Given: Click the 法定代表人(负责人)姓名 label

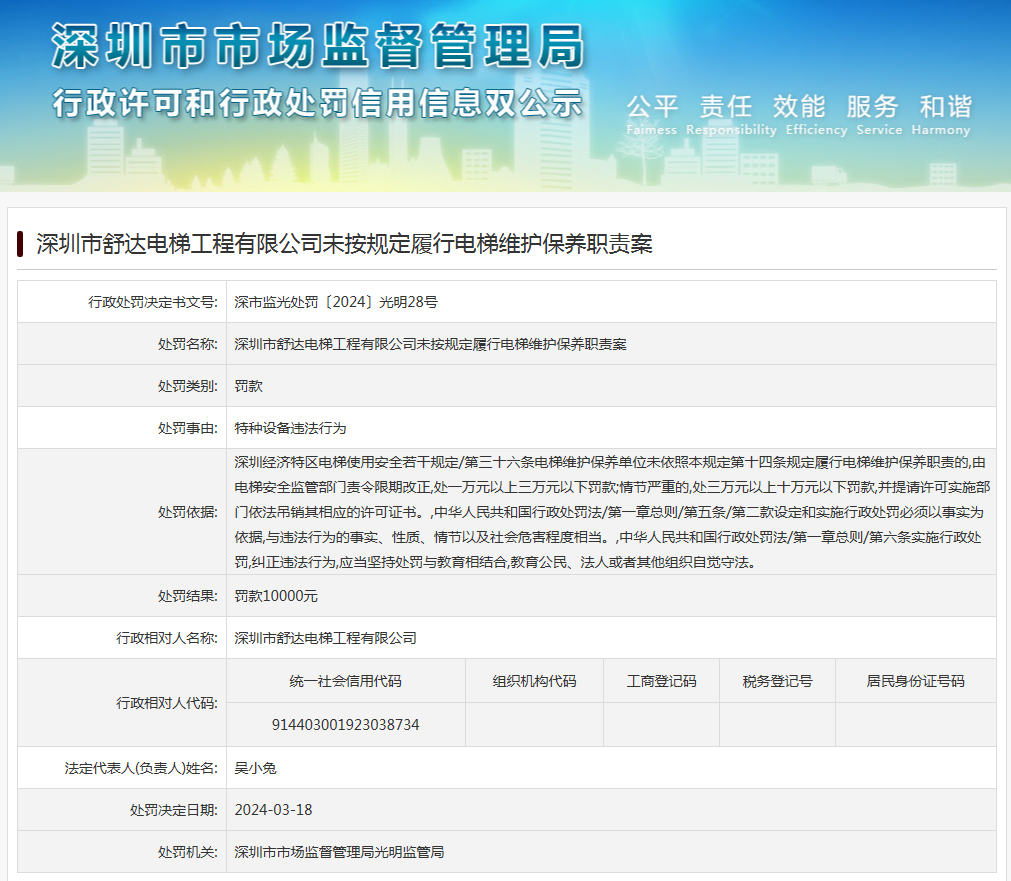Looking at the screenshot, I should 141,768.
